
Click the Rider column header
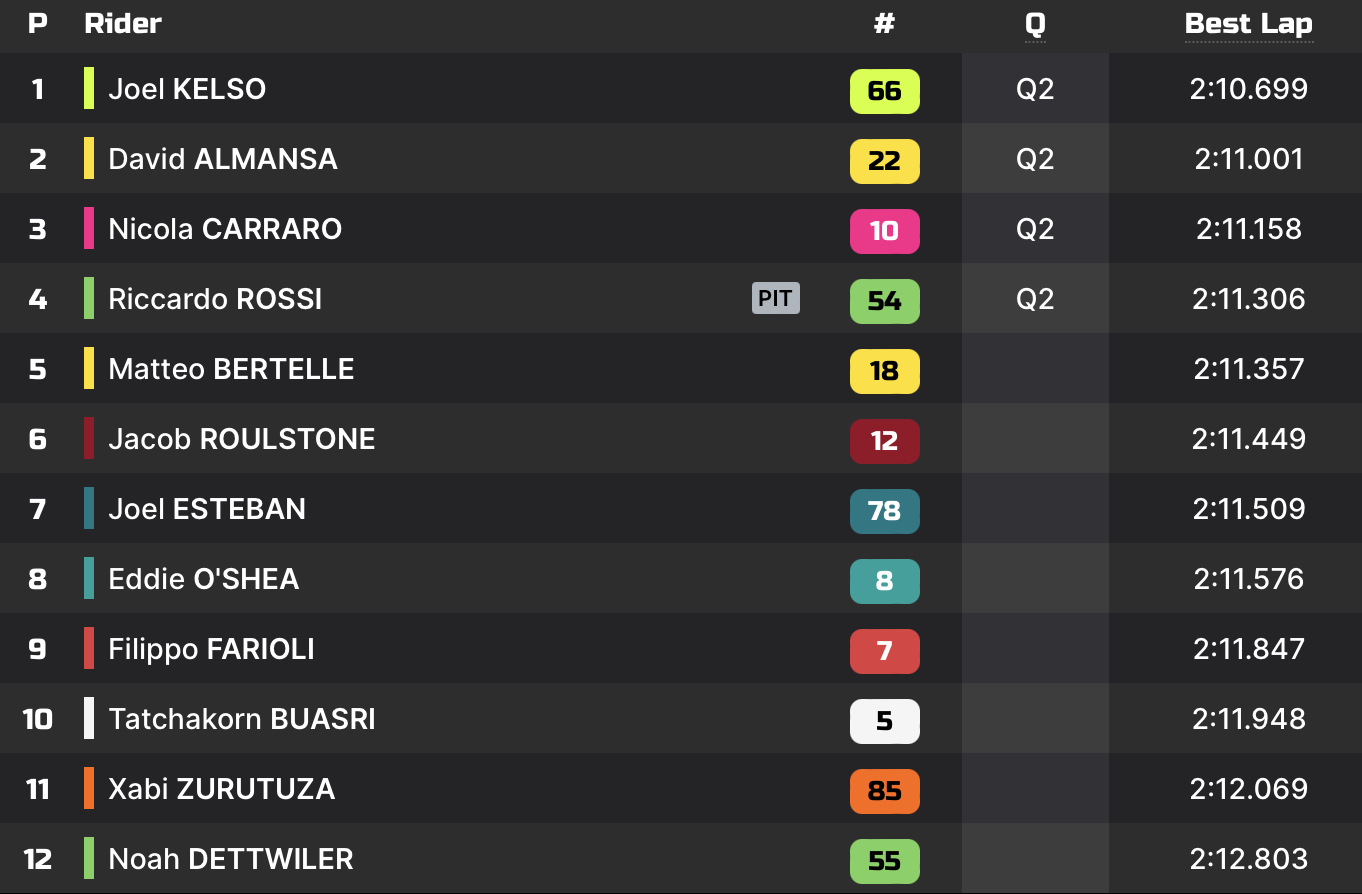pos(123,24)
